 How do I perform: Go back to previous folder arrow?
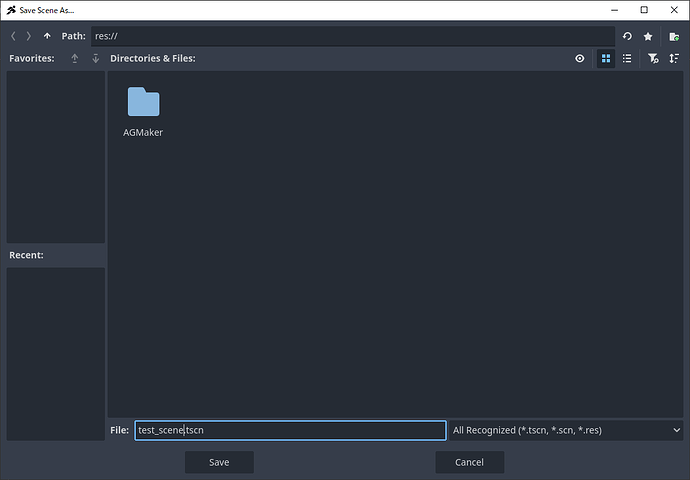[x=14, y=36]
